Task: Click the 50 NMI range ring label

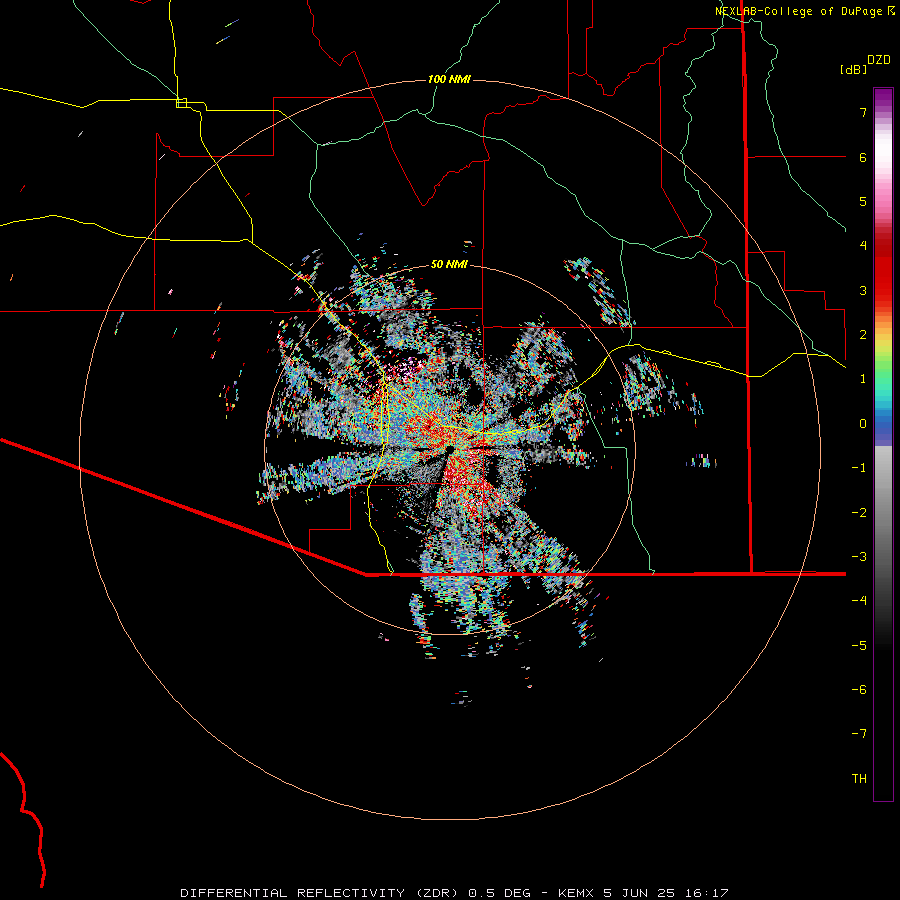Action: point(449,264)
